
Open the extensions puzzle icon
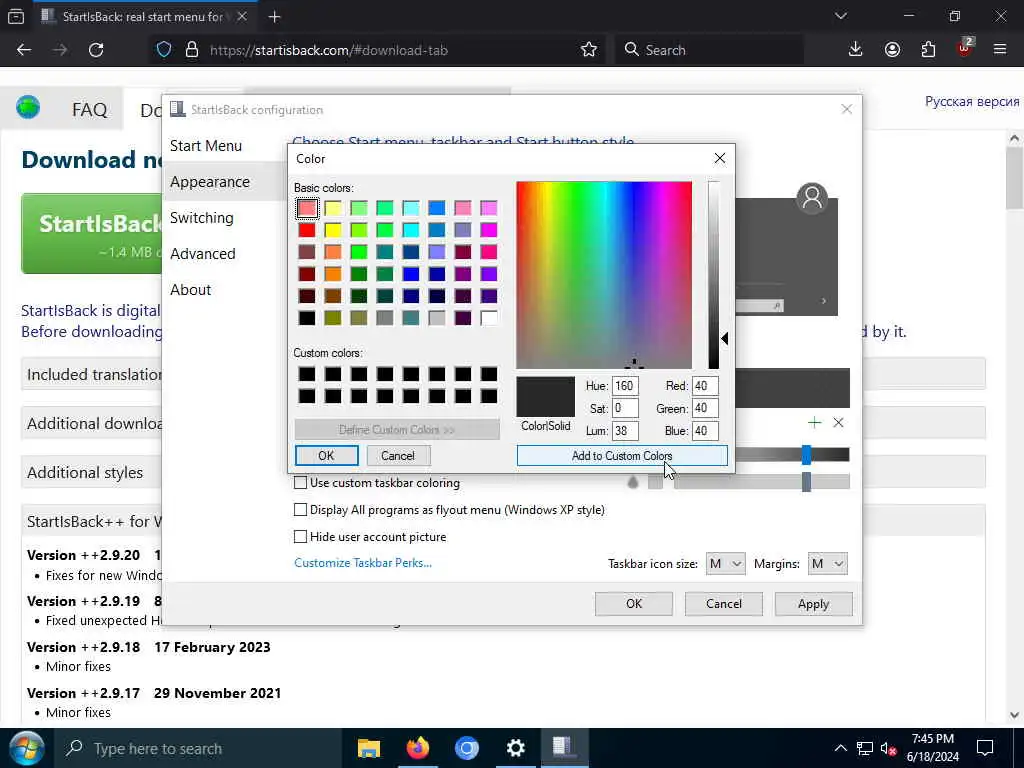(928, 50)
